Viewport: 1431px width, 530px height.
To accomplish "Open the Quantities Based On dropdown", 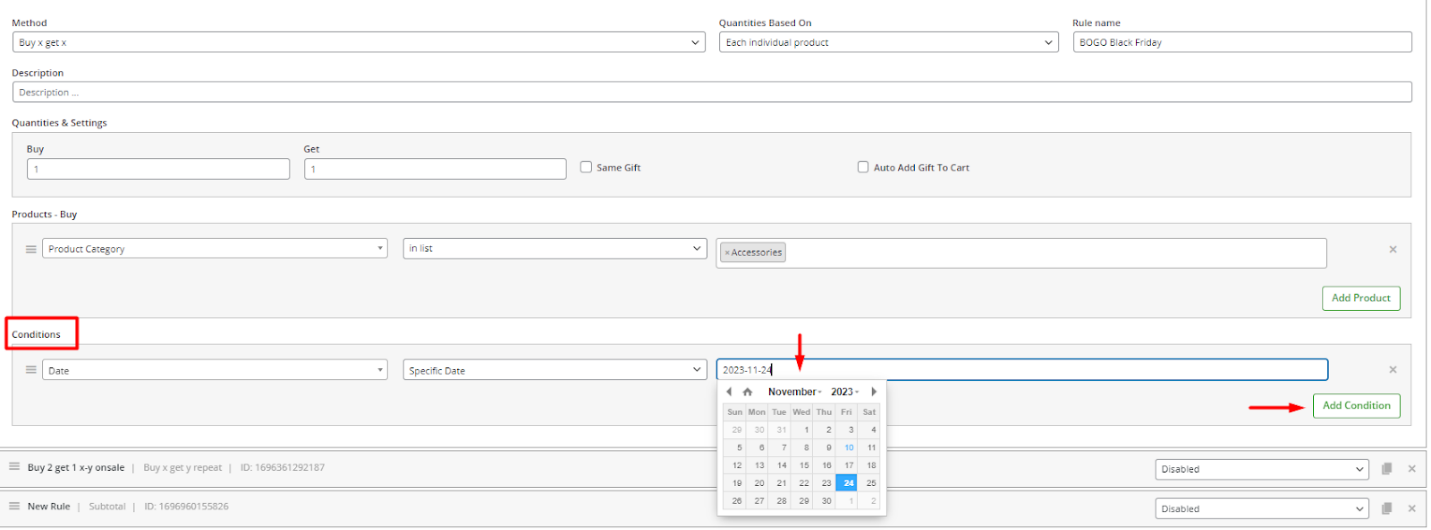I will [887, 43].
